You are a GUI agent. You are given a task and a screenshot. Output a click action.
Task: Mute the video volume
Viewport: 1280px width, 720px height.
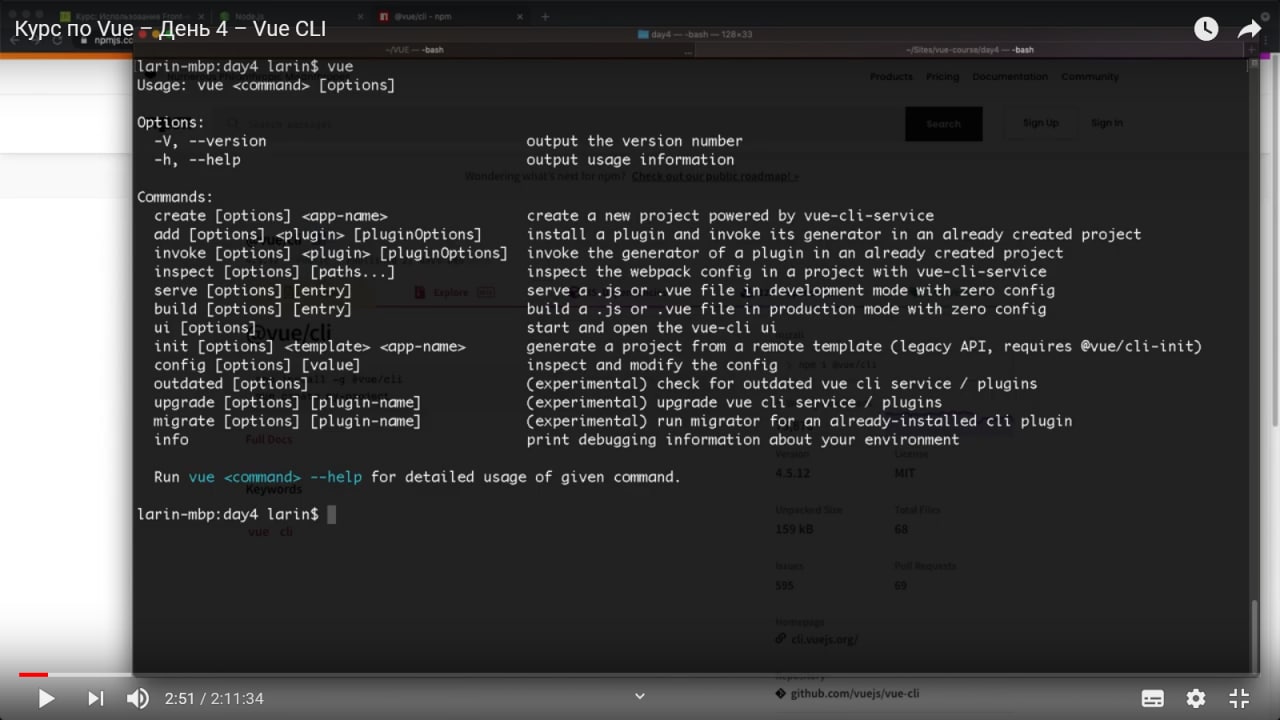click(x=138, y=698)
